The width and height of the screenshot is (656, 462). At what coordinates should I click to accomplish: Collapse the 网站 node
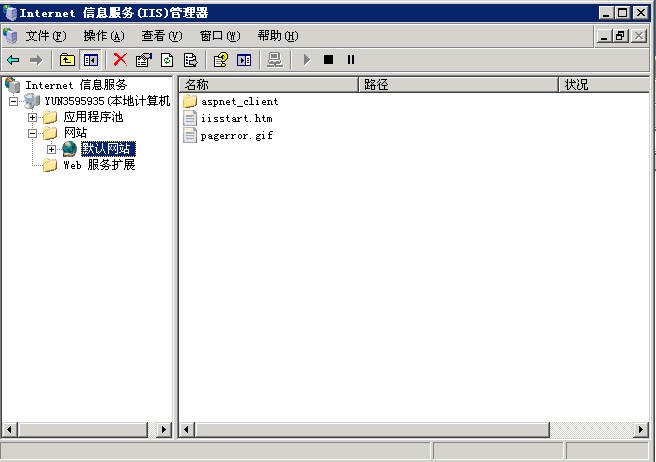pyautogui.click(x=32, y=133)
